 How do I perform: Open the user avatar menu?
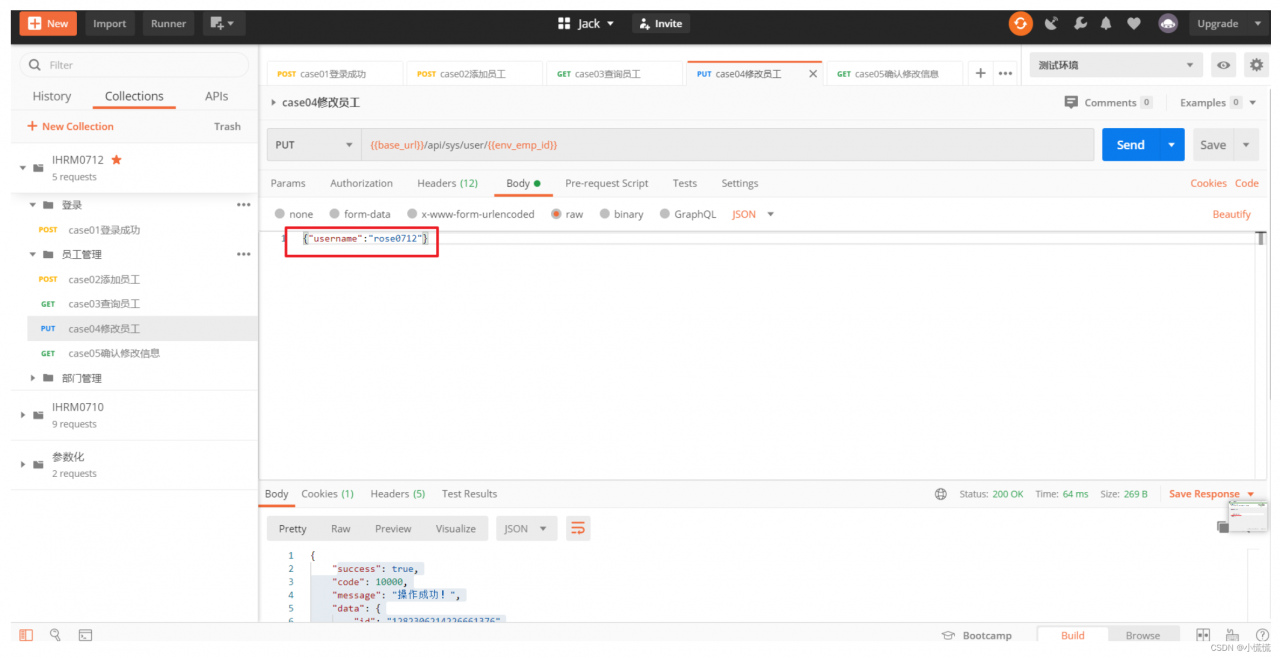(x=1167, y=24)
